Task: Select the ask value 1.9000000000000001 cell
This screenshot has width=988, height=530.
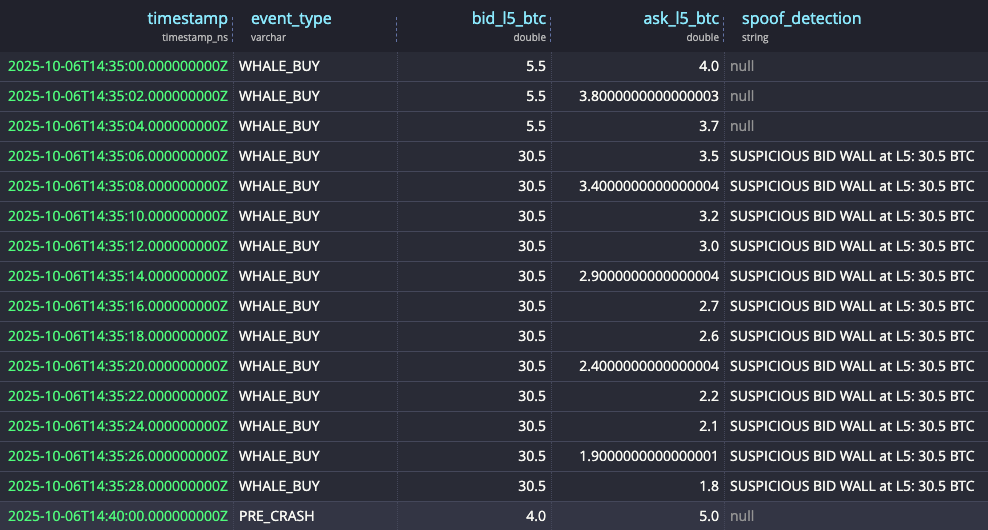Action: 648,456
